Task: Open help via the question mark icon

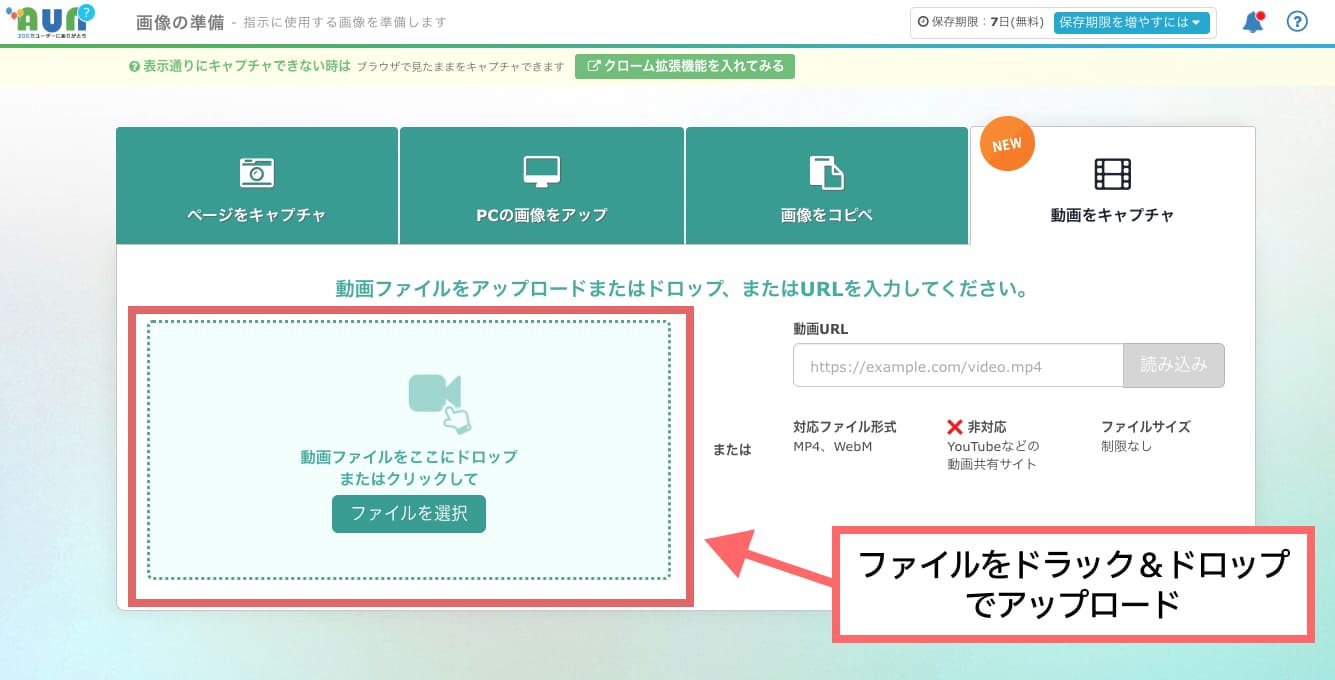Action: [x=1297, y=21]
